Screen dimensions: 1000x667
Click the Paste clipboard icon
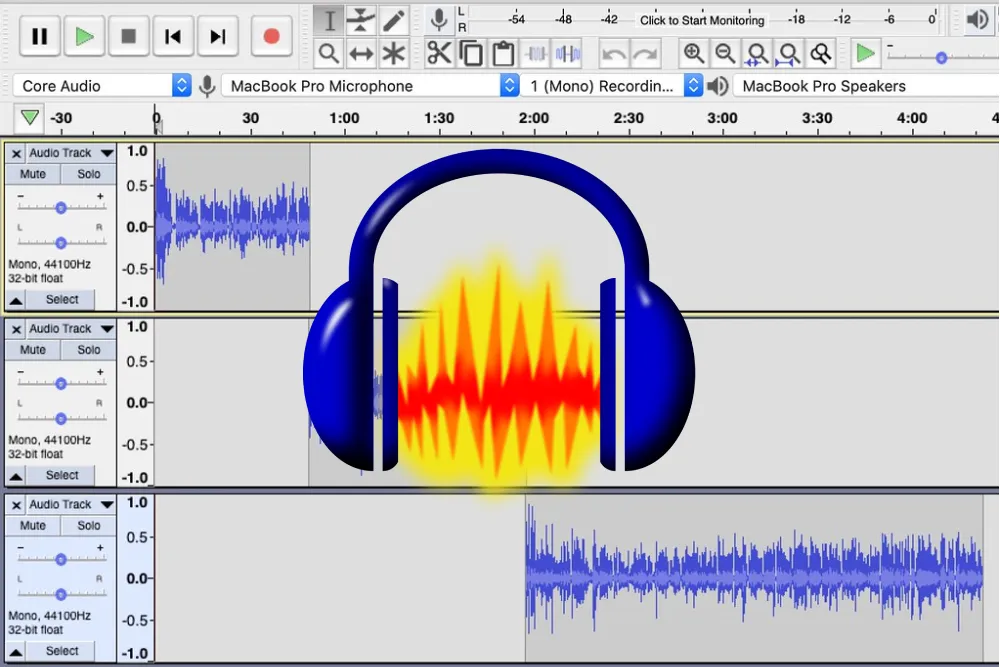(x=503, y=53)
